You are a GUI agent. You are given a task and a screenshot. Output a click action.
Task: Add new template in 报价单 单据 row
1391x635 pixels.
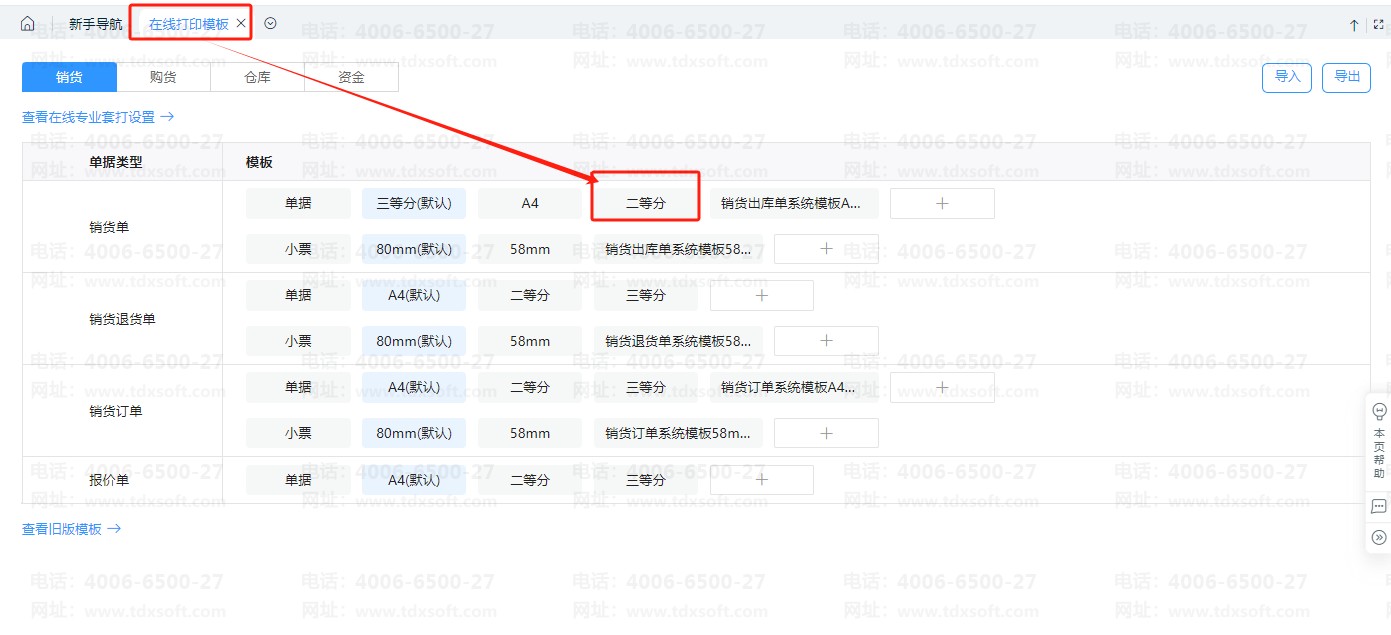[x=762, y=480]
